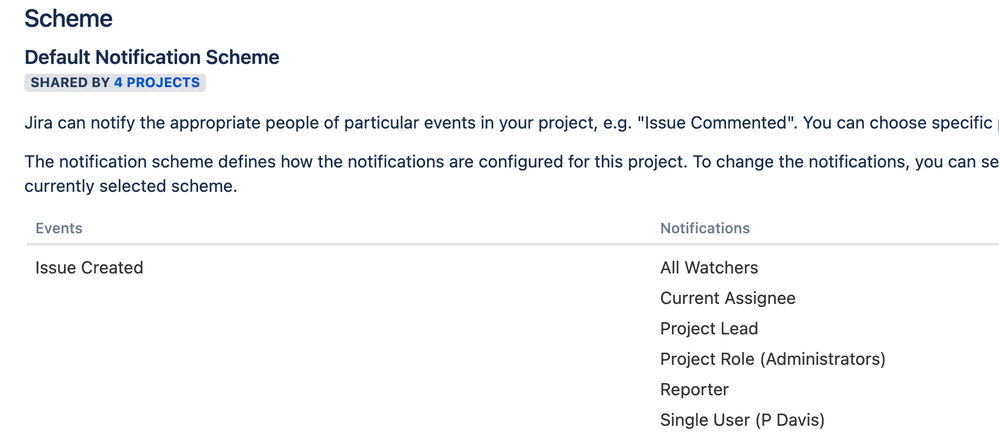Click Project Role (Administrators) entry
The height and width of the screenshot is (441, 999).
click(x=773, y=359)
